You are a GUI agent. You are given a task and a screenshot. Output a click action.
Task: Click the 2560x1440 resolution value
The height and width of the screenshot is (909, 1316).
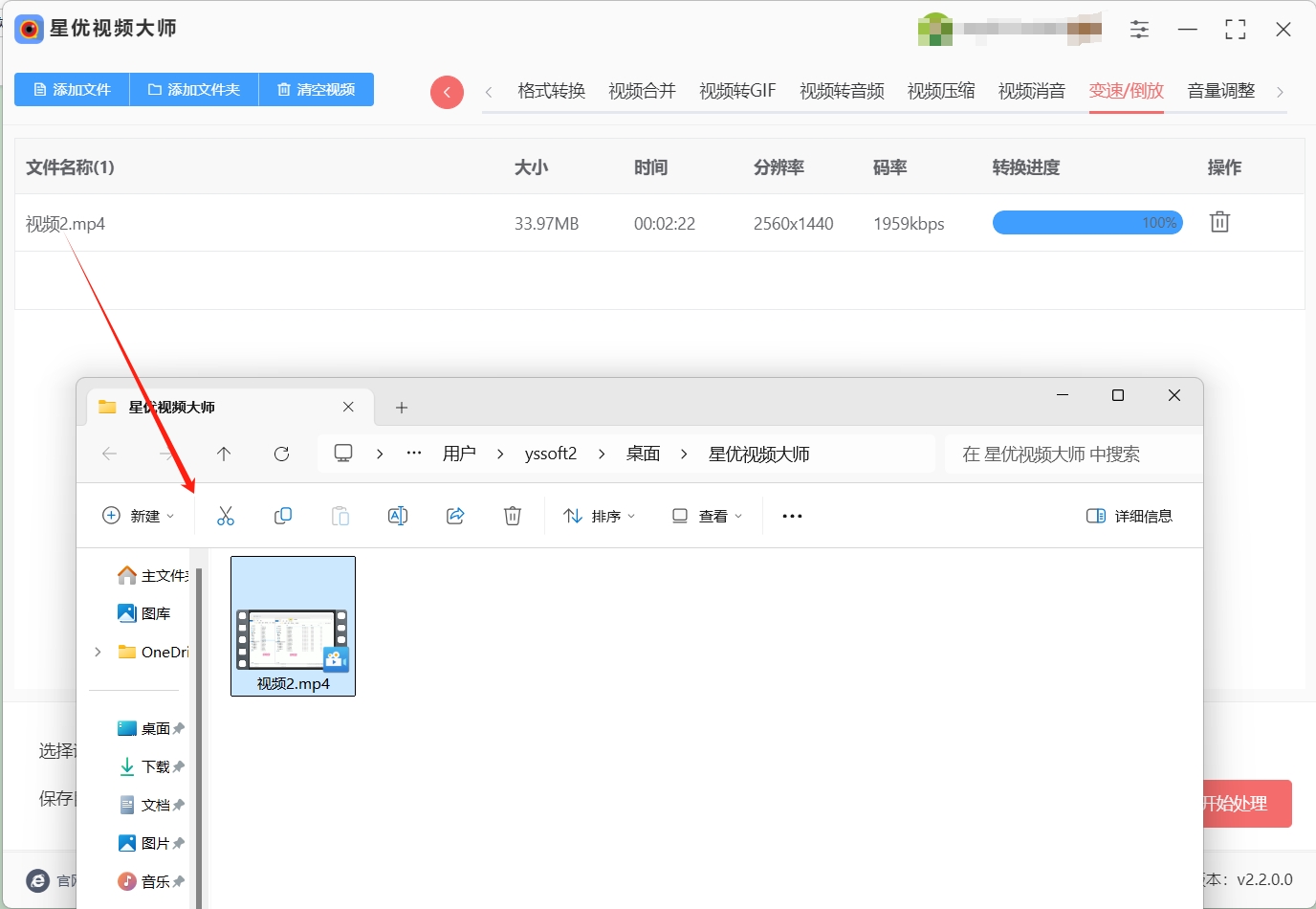tap(794, 224)
